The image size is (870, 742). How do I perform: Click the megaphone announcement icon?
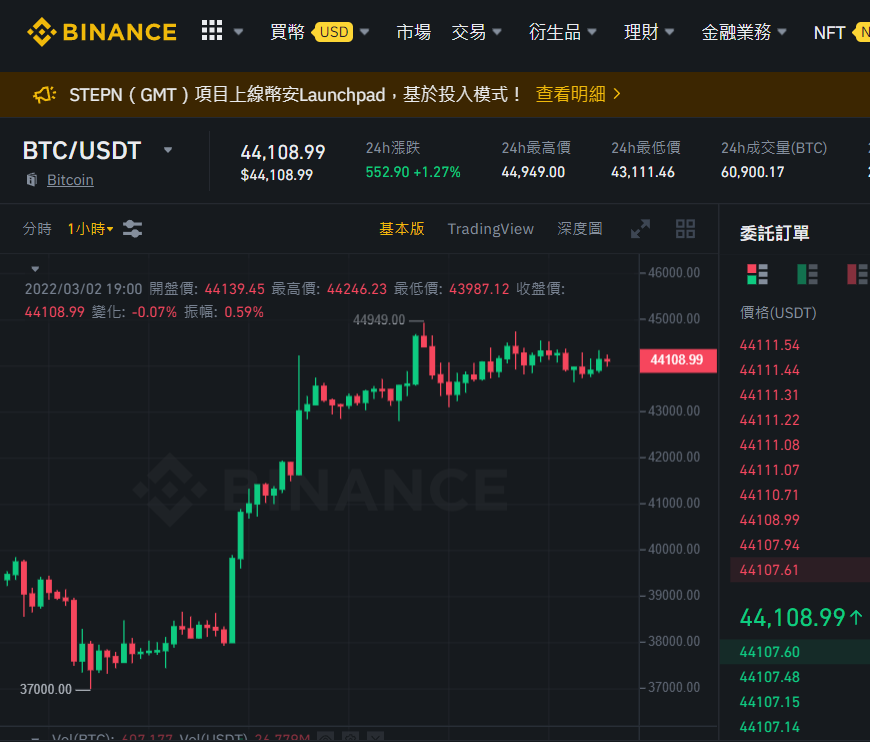click(x=44, y=94)
